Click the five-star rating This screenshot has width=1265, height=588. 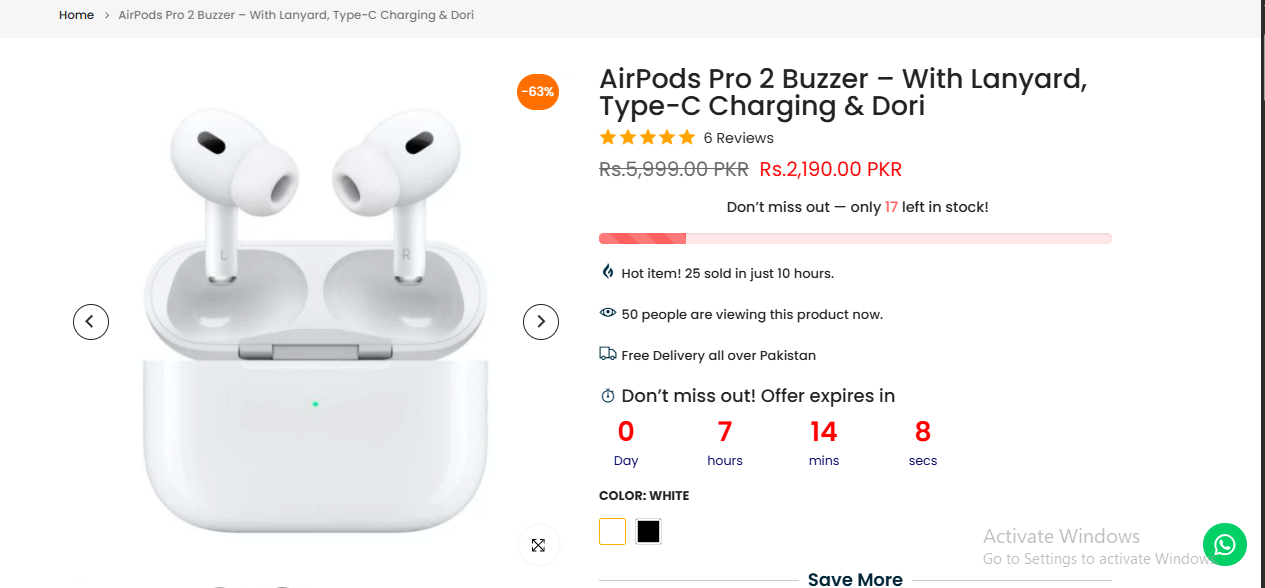pyautogui.click(x=647, y=138)
